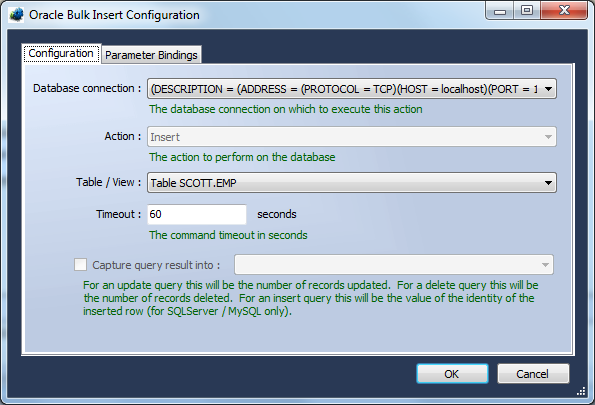Click the resize grip in the bottom corner
The image size is (595, 405).
tap(581, 392)
